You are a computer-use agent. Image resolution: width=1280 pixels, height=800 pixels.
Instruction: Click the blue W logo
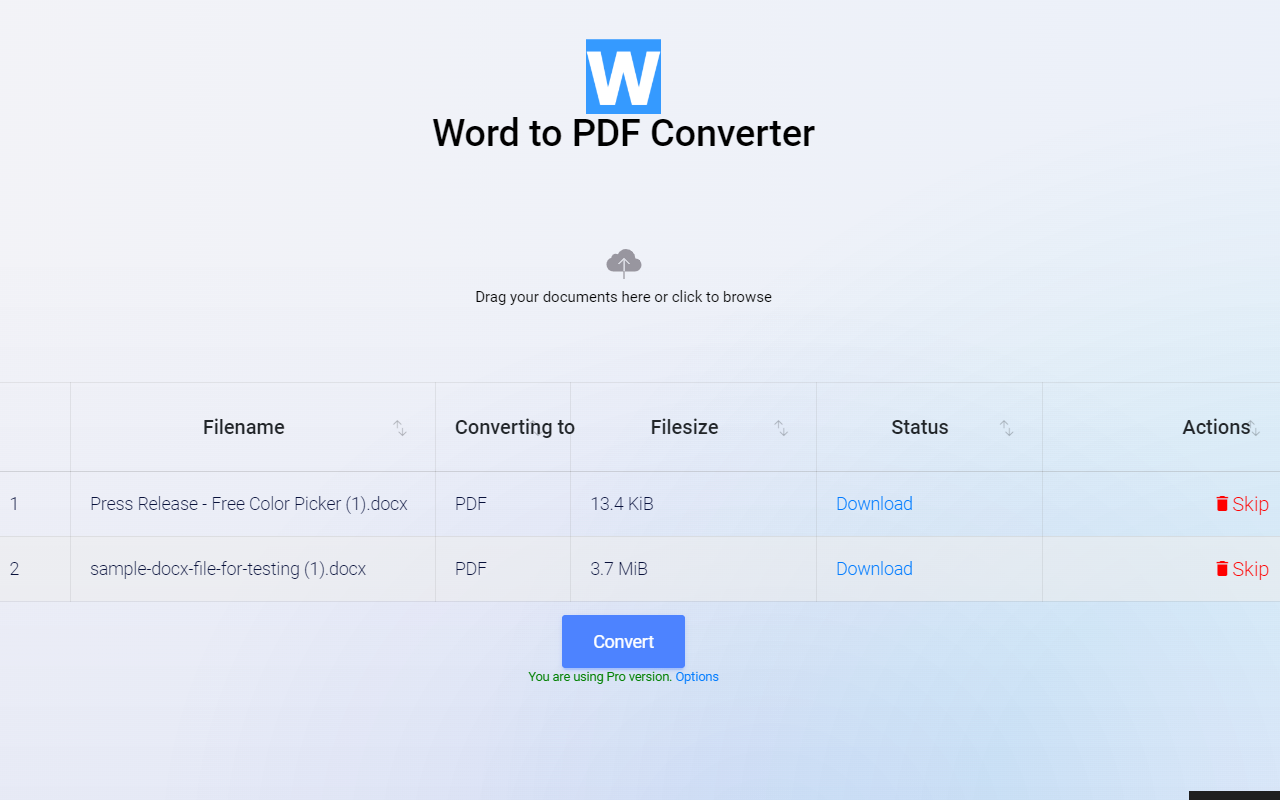pyautogui.click(x=623, y=76)
